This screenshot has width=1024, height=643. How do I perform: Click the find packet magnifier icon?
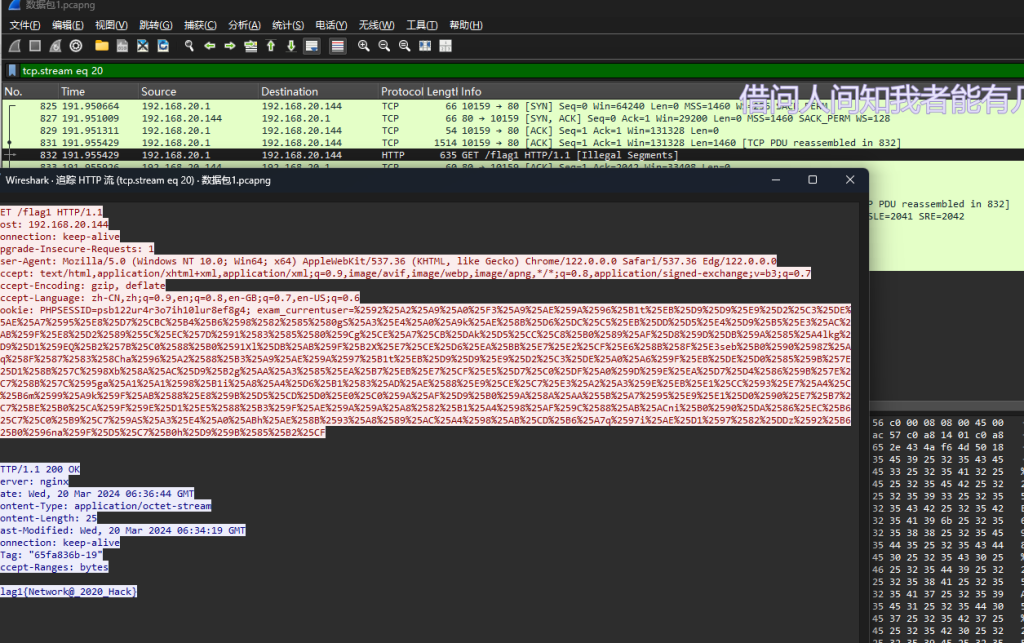pyautogui.click(x=188, y=46)
